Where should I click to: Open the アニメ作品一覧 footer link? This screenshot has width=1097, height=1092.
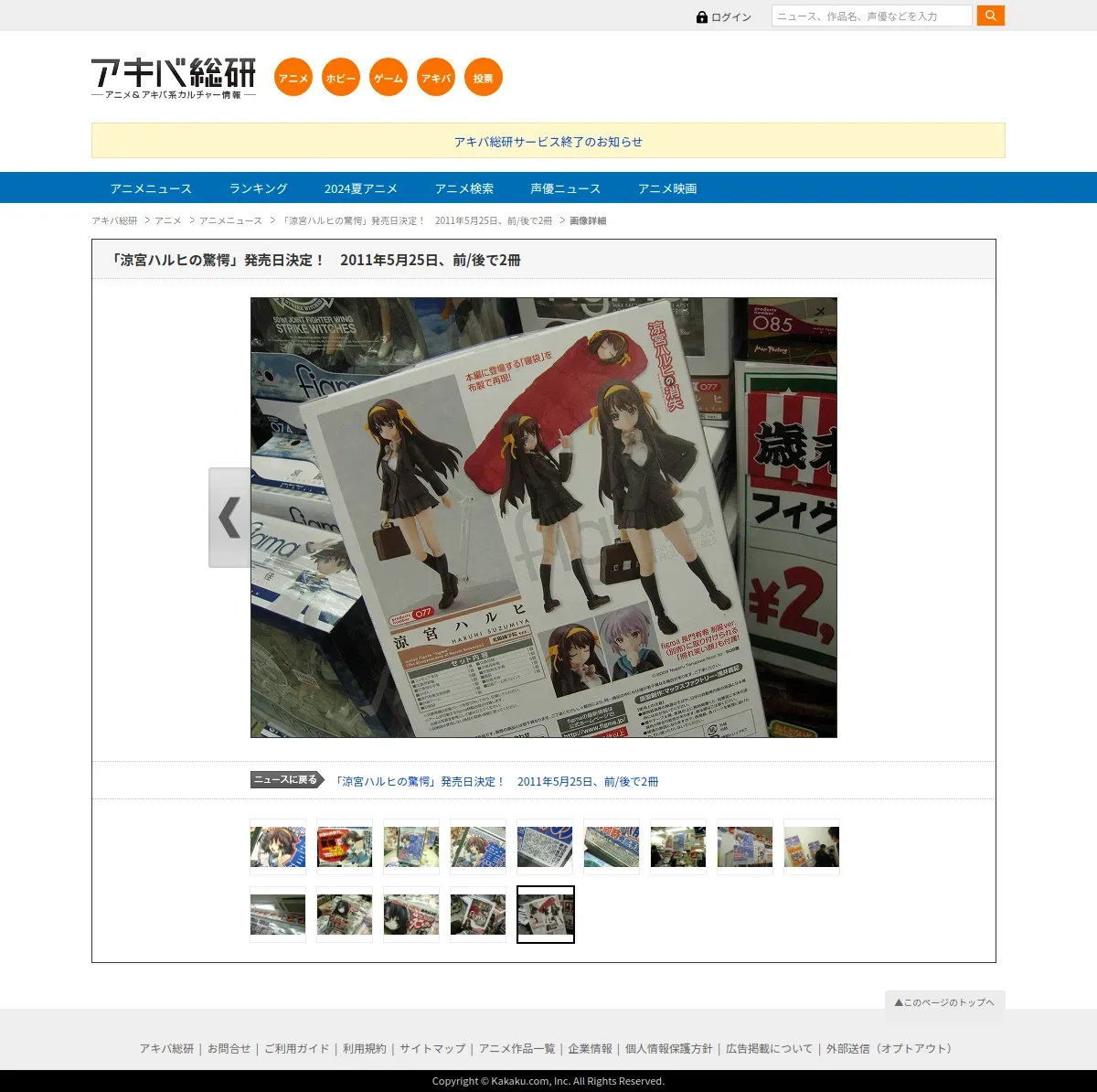[517, 1049]
